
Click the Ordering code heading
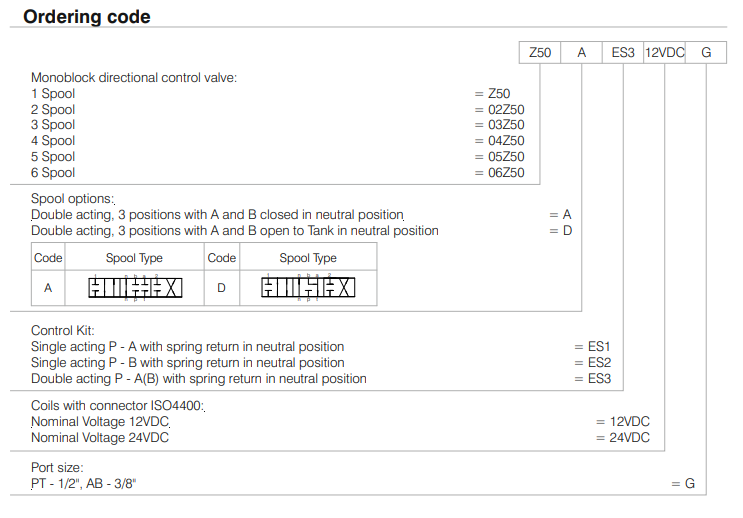tap(87, 17)
